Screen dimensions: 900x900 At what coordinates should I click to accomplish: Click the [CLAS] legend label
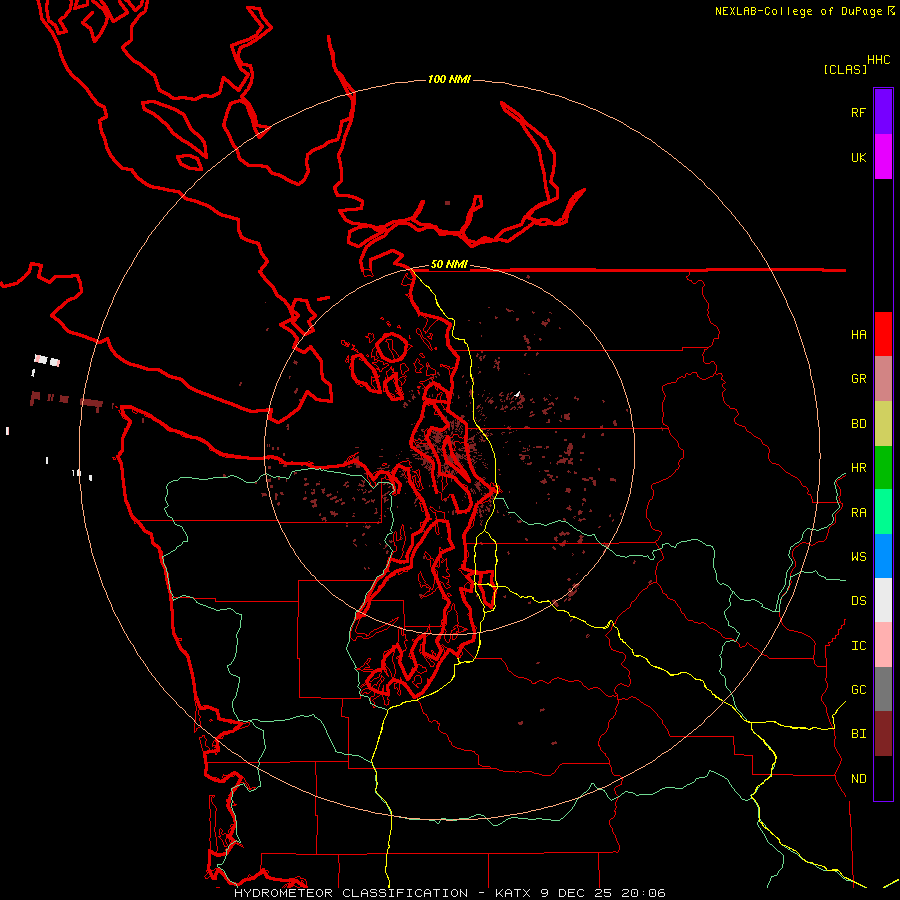pyautogui.click(x=845, y=69)
